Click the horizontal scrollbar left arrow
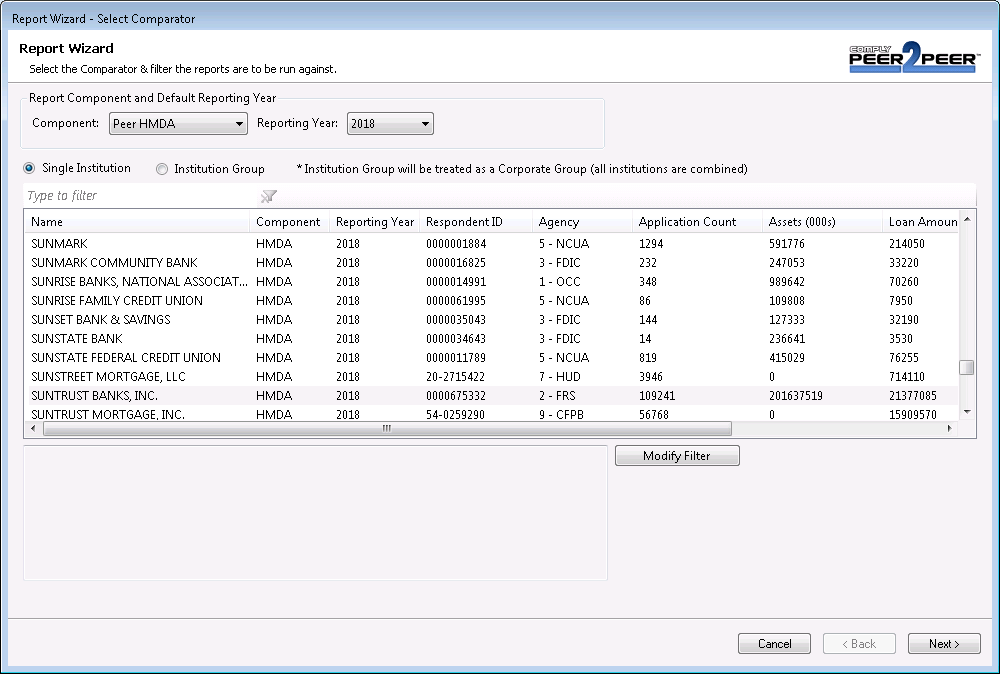Screen dimensions: 1000x674 pyautogui.click(x=33, y=429)
